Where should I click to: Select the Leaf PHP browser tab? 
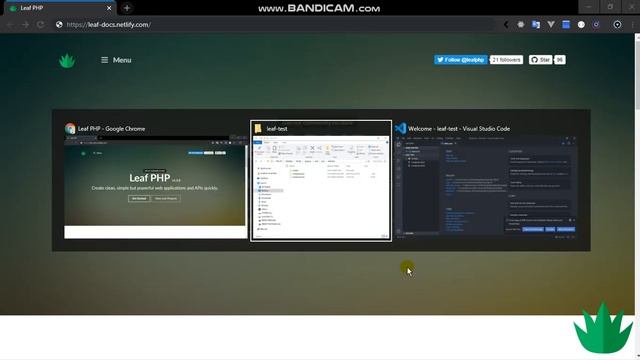point(60,8)
